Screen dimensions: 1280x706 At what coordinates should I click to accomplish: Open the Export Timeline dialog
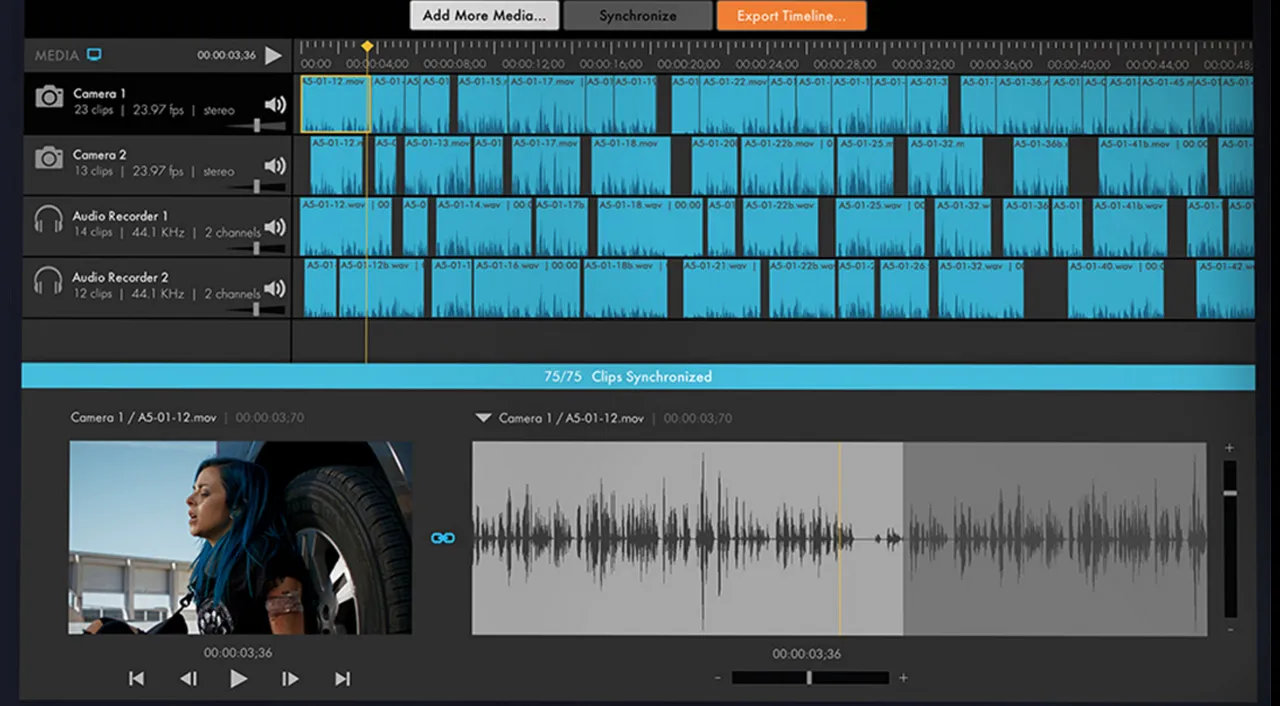[791, 16]
